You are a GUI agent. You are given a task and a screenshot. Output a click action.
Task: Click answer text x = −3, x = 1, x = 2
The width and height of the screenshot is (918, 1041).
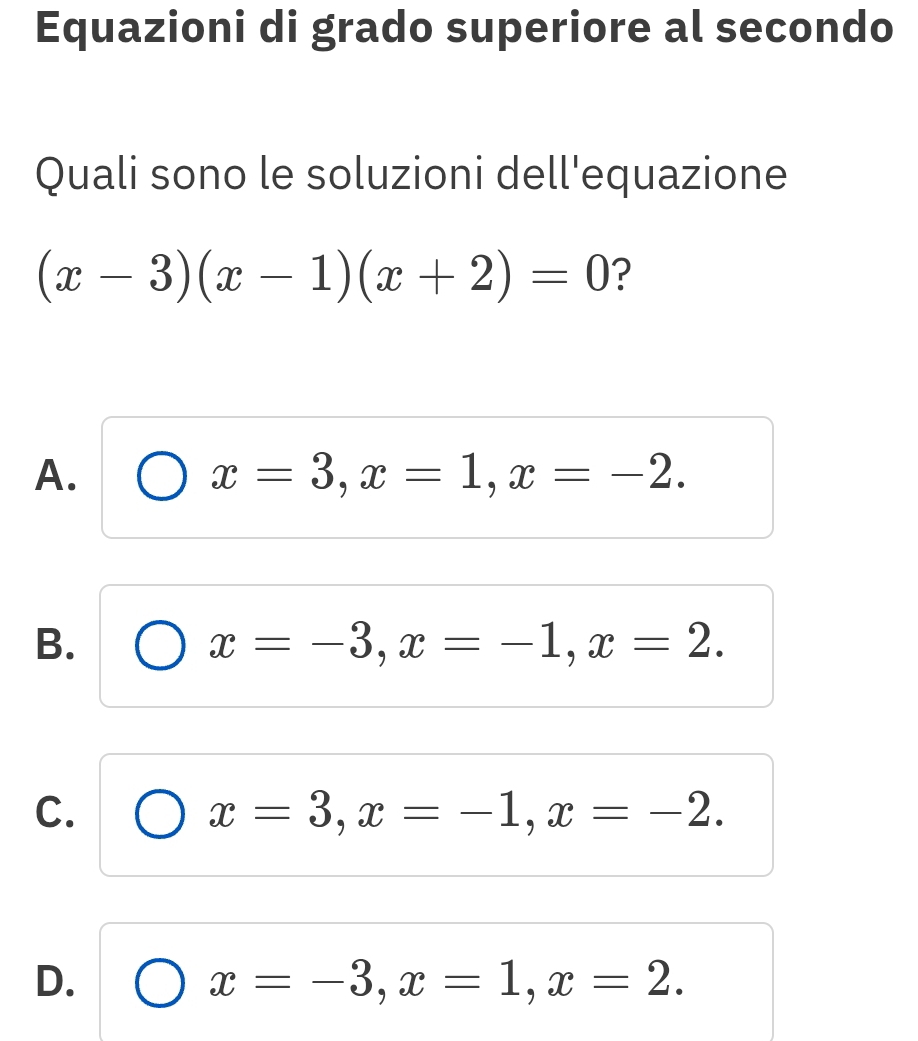pyautogui.click(x=446, y=983)
